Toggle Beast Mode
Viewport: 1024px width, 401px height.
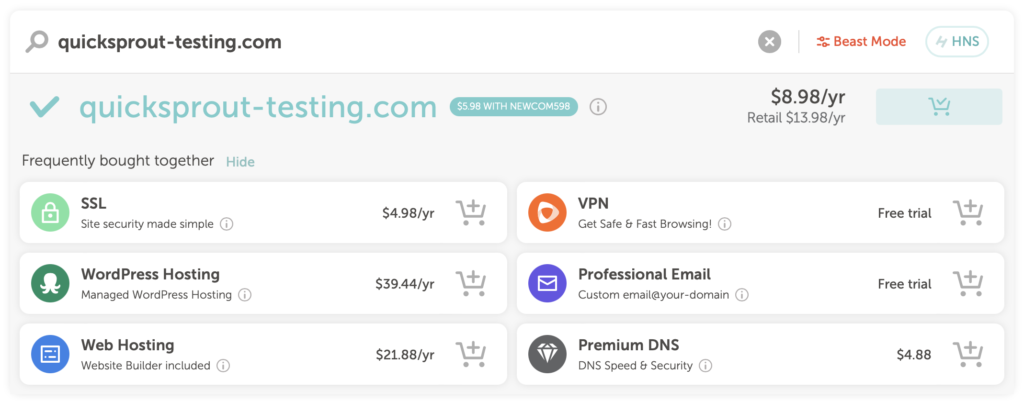861,42
